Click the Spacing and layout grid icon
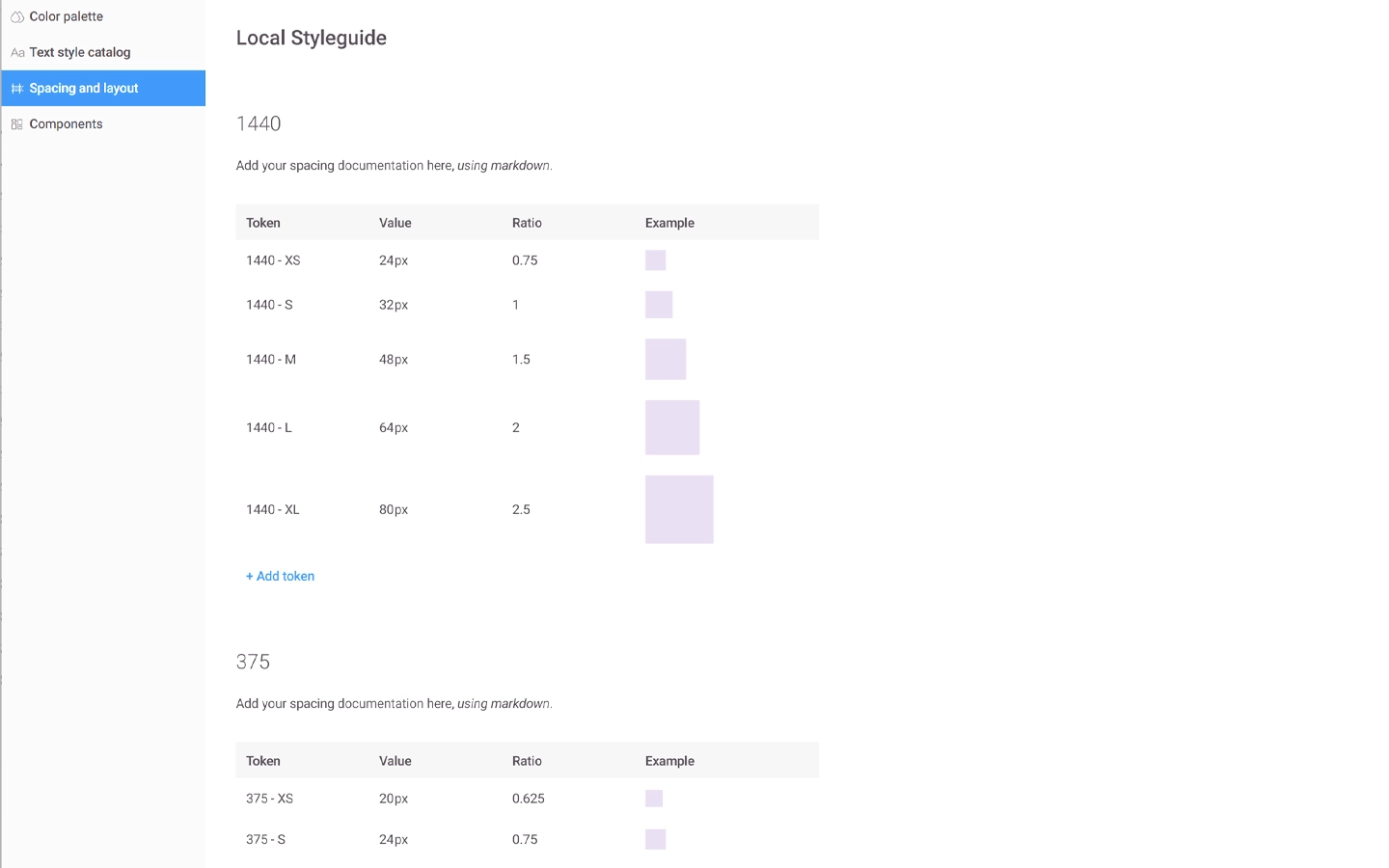1389x868 pixels. pos(17,89)
